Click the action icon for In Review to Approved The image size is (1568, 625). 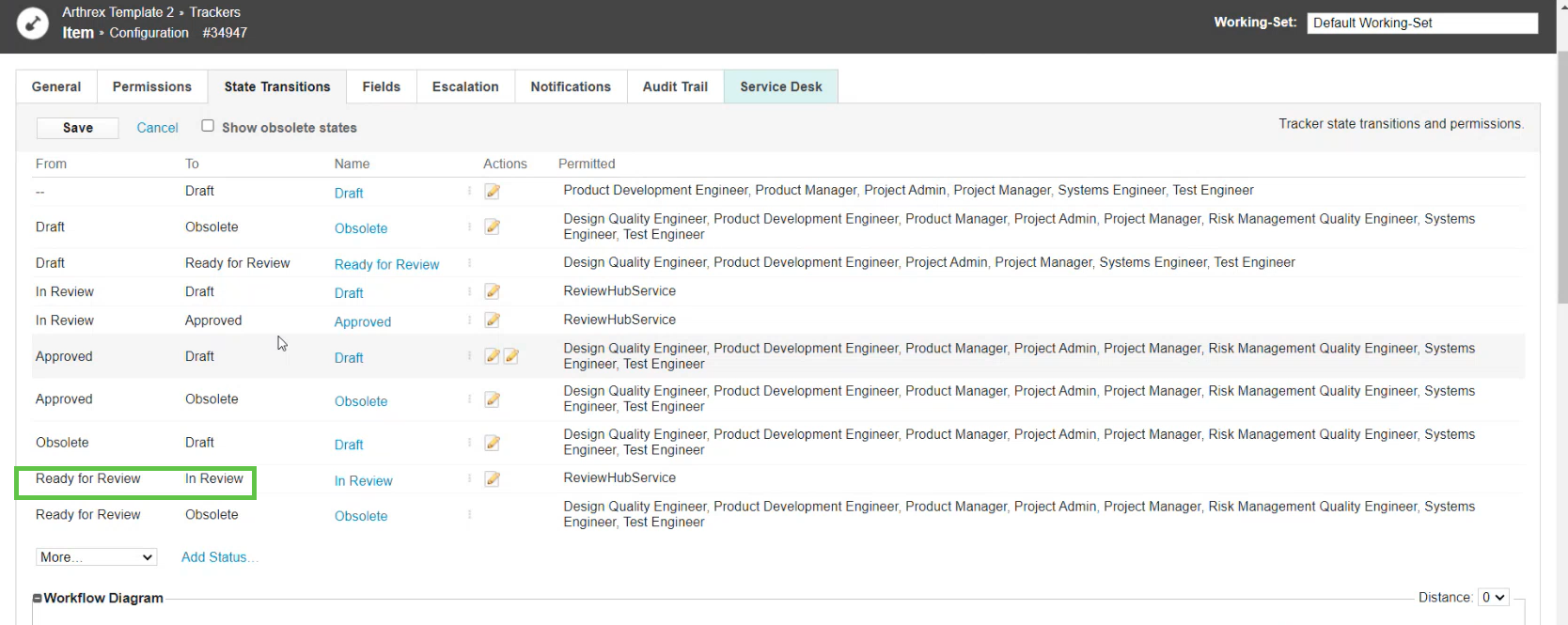[x=492, y=320]
